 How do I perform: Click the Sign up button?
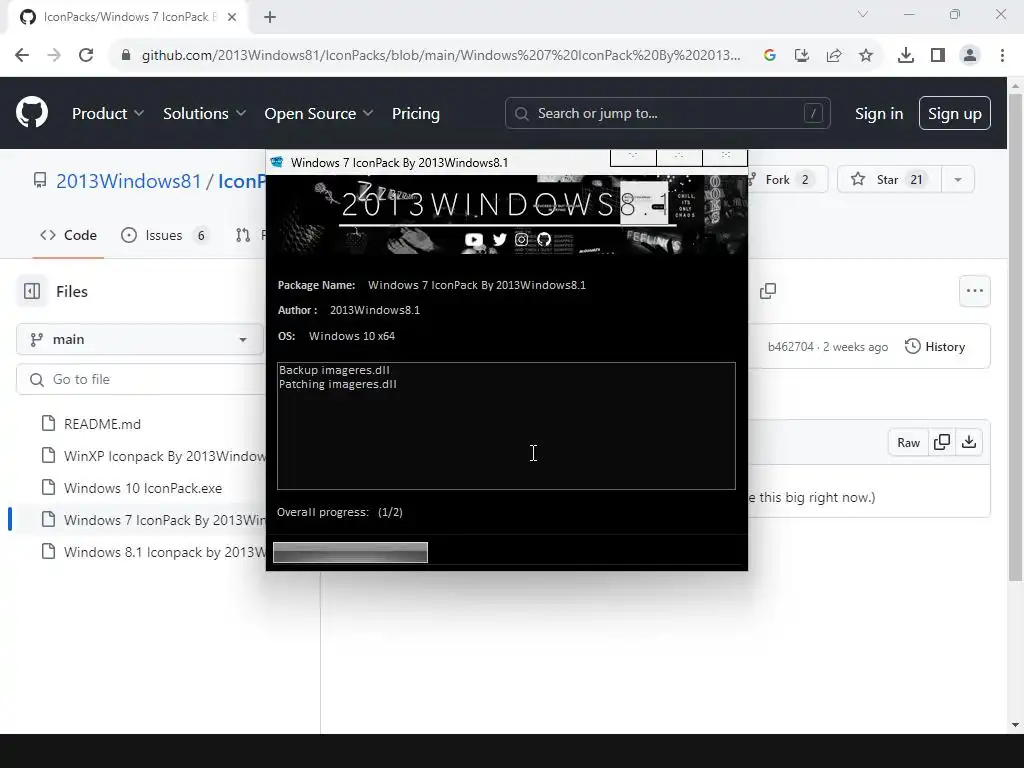954,114
